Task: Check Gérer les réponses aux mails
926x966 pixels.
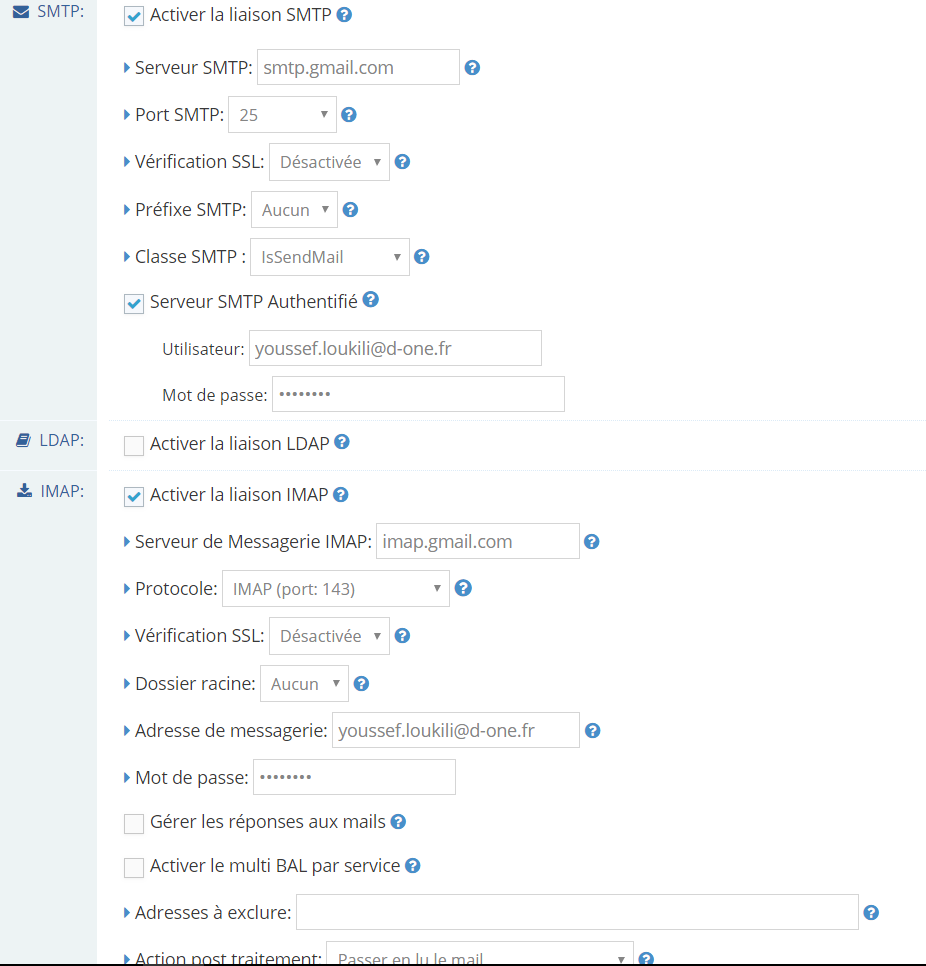Action: (x=134, y=823)
